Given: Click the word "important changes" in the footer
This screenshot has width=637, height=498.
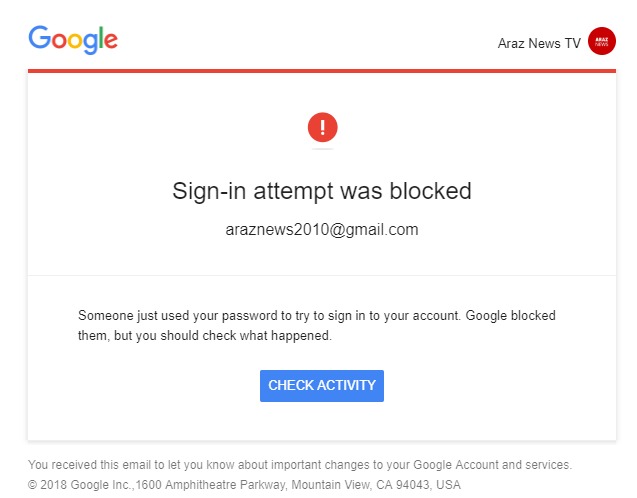Looking at the screenshot, I should [x=322, y=465].
